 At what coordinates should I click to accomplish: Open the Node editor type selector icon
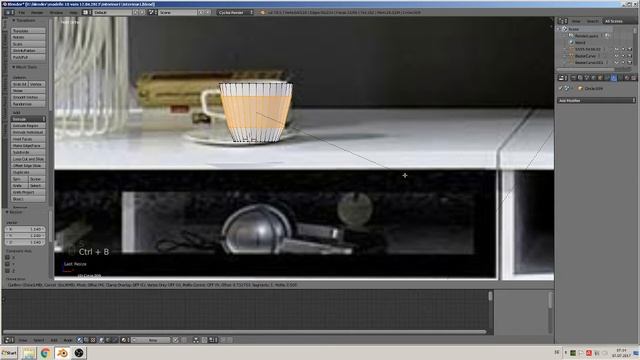[8, 340]
